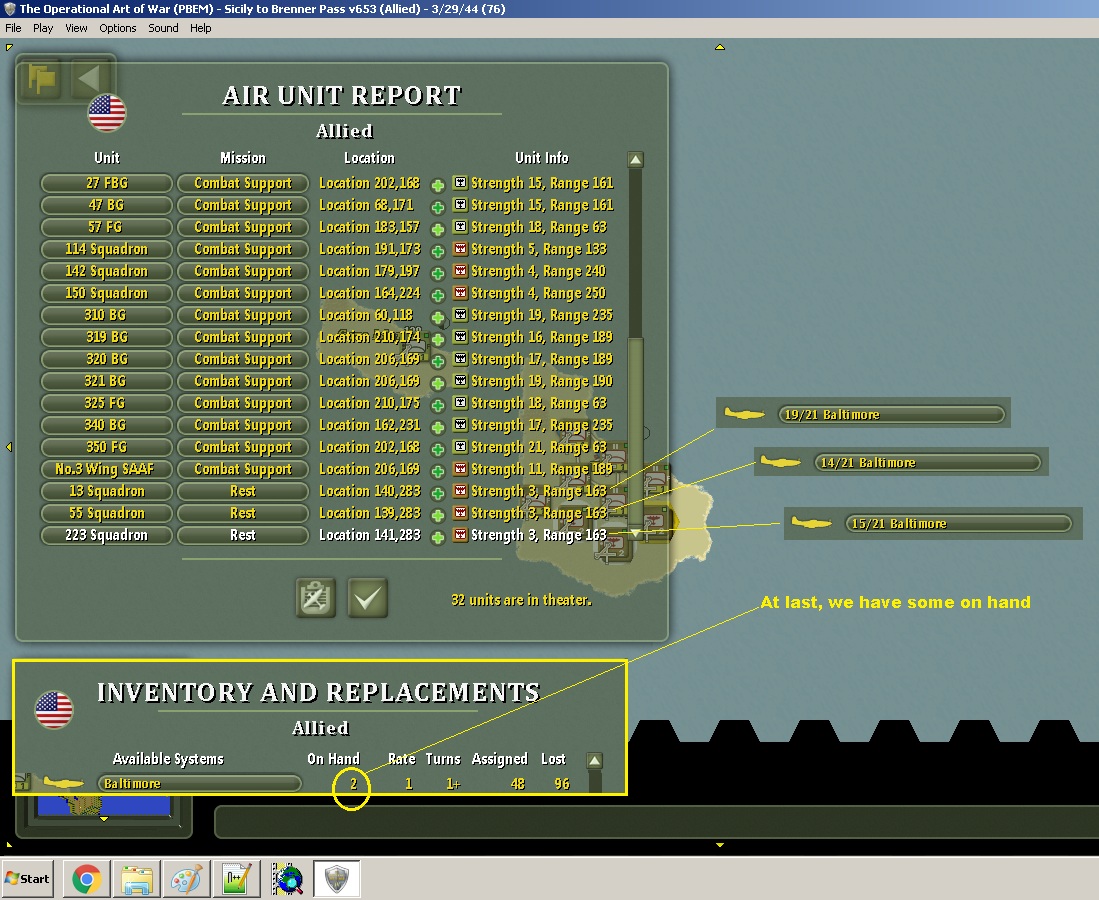The image size is (1099, 900).
Task: Open the Play menu
Action: point(43,28)
